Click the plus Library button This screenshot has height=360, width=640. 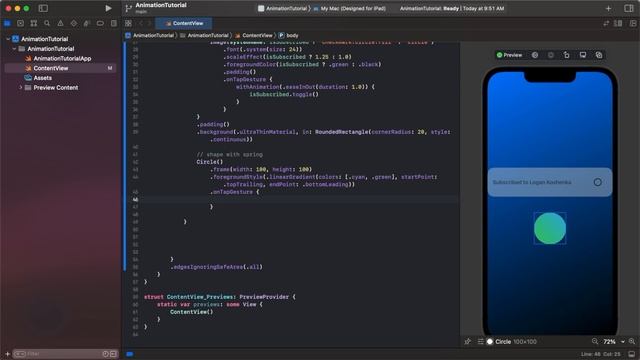click(x=608, y=8)
